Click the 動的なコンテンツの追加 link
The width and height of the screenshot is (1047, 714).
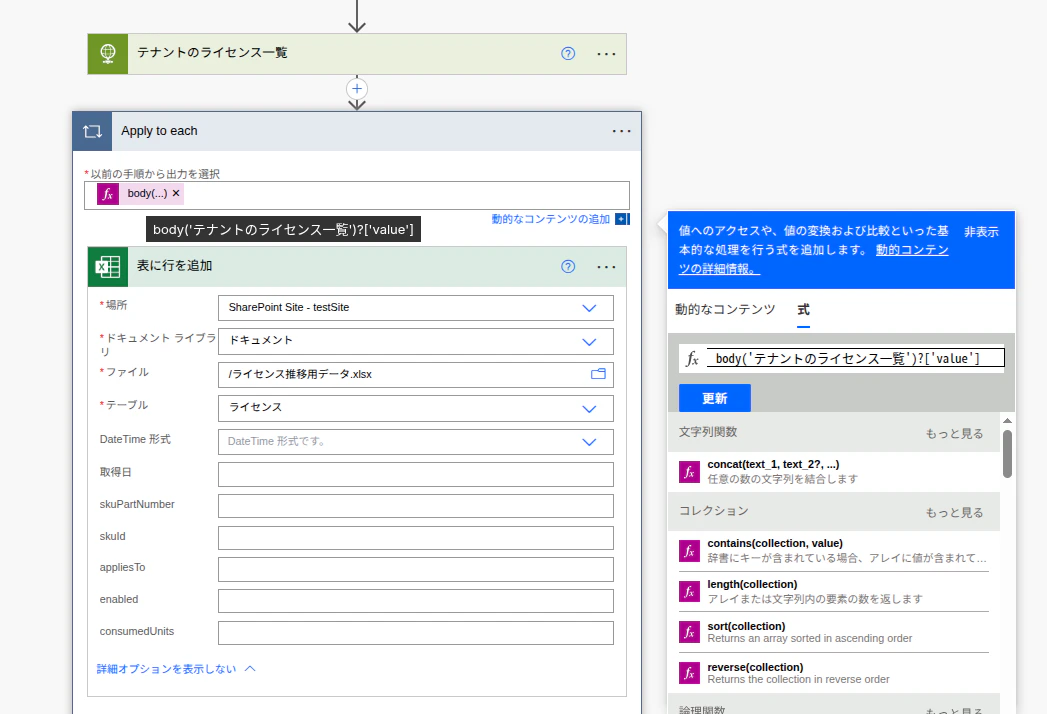(x=550, y=219)
